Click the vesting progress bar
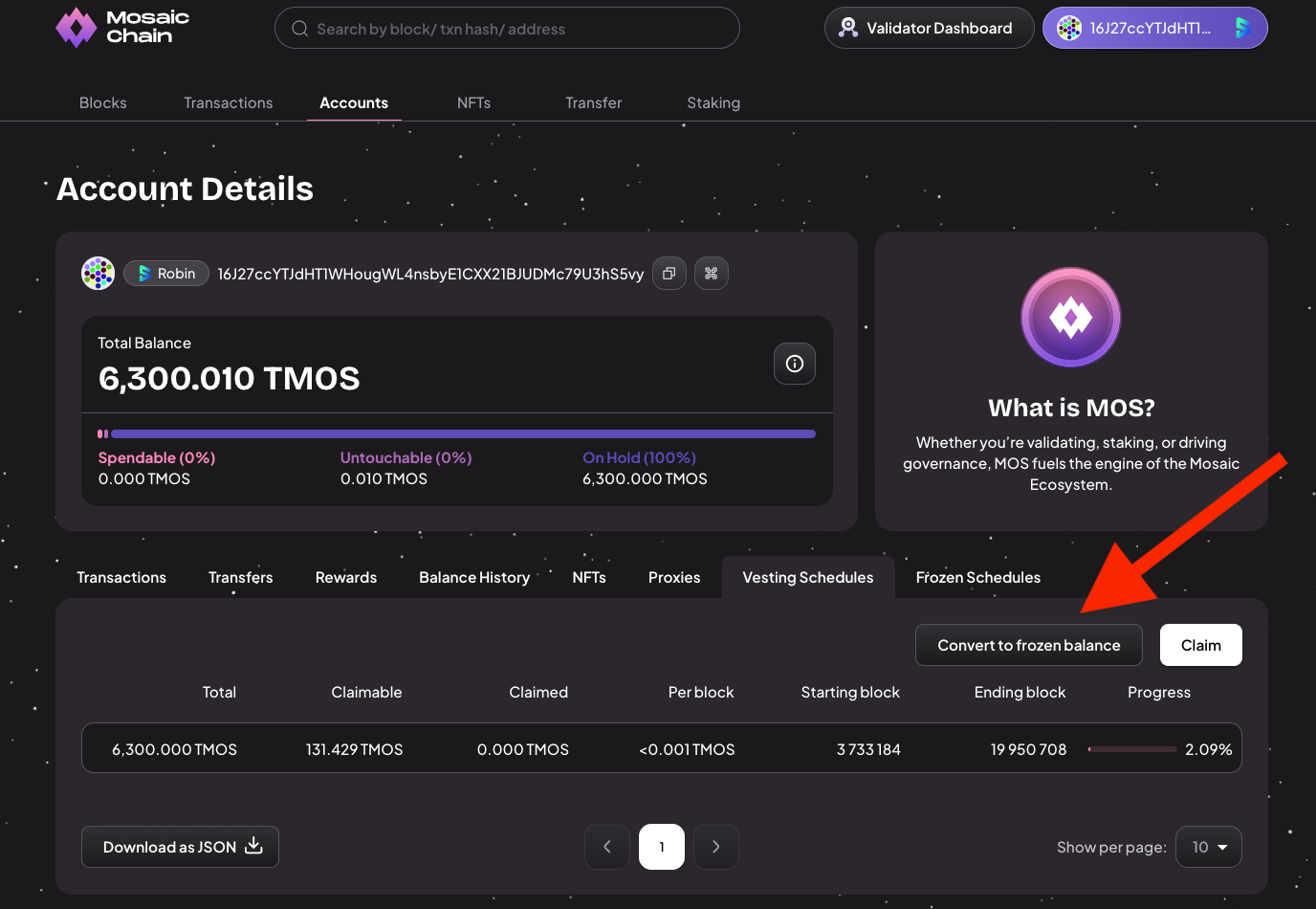Image resolution: width=1316 pixels, height=909 pixels. tap(1132, 749)
